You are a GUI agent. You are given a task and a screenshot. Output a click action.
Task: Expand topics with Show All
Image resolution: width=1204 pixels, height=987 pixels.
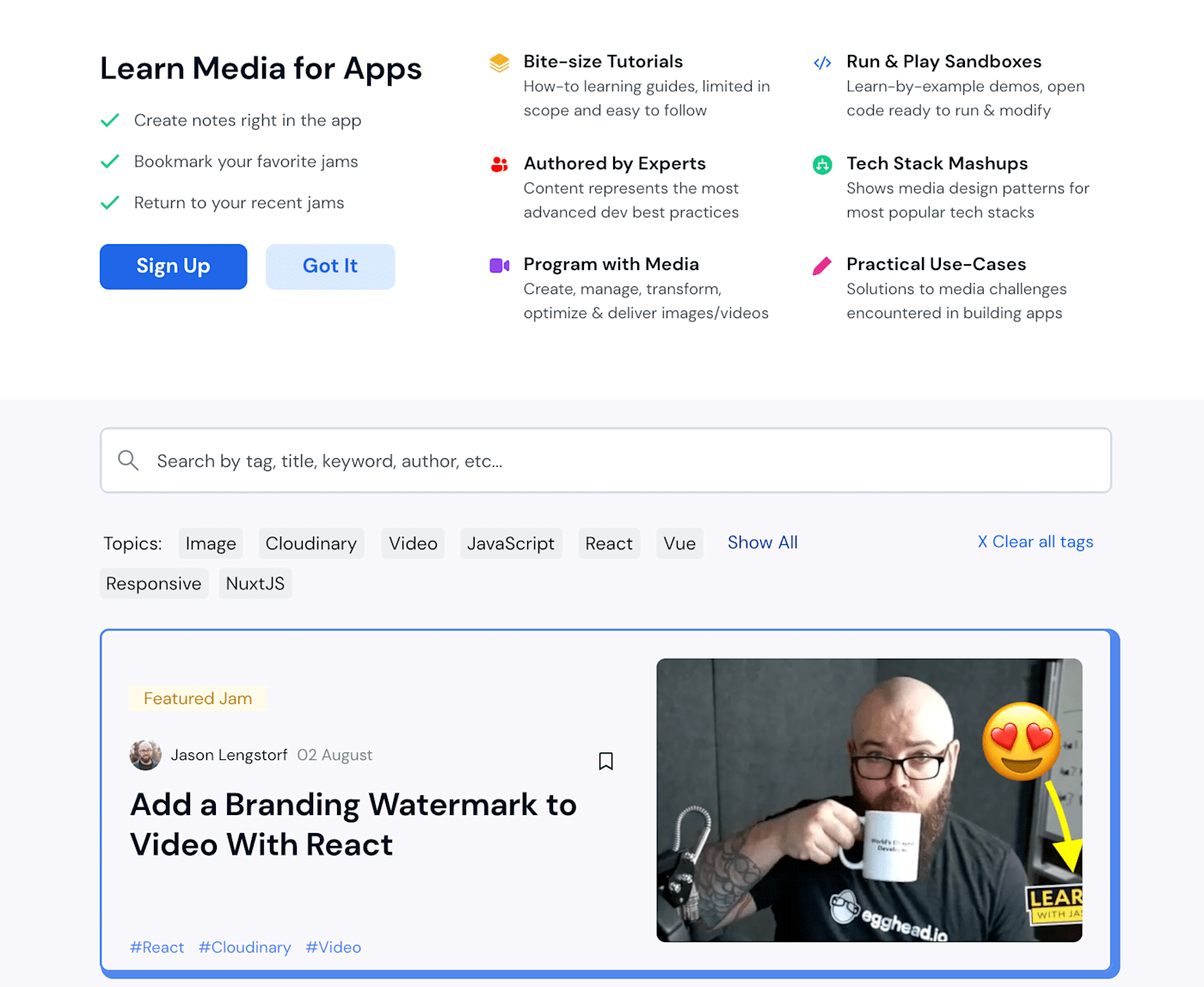pyautogui.click(x=763, y=543)
